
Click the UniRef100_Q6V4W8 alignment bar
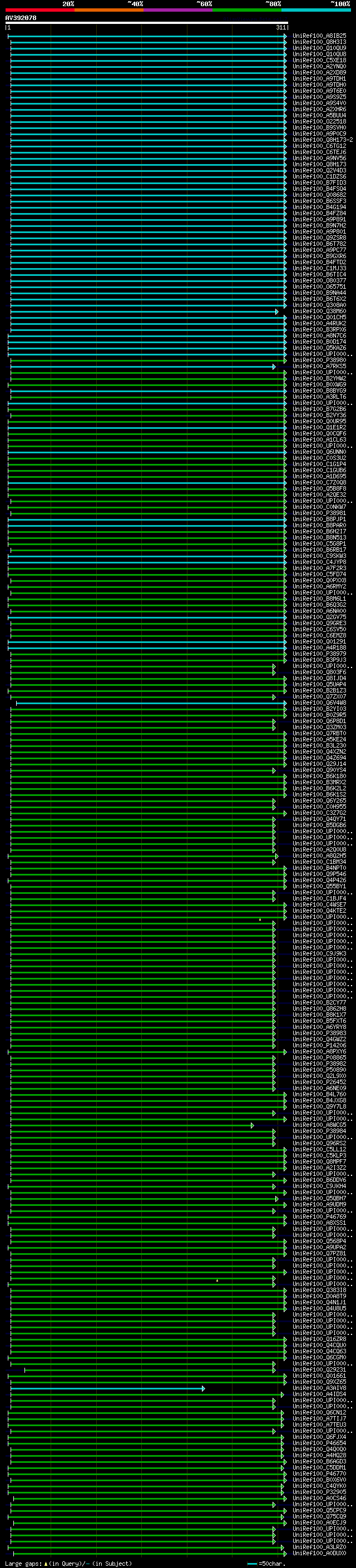pos(151,703)
